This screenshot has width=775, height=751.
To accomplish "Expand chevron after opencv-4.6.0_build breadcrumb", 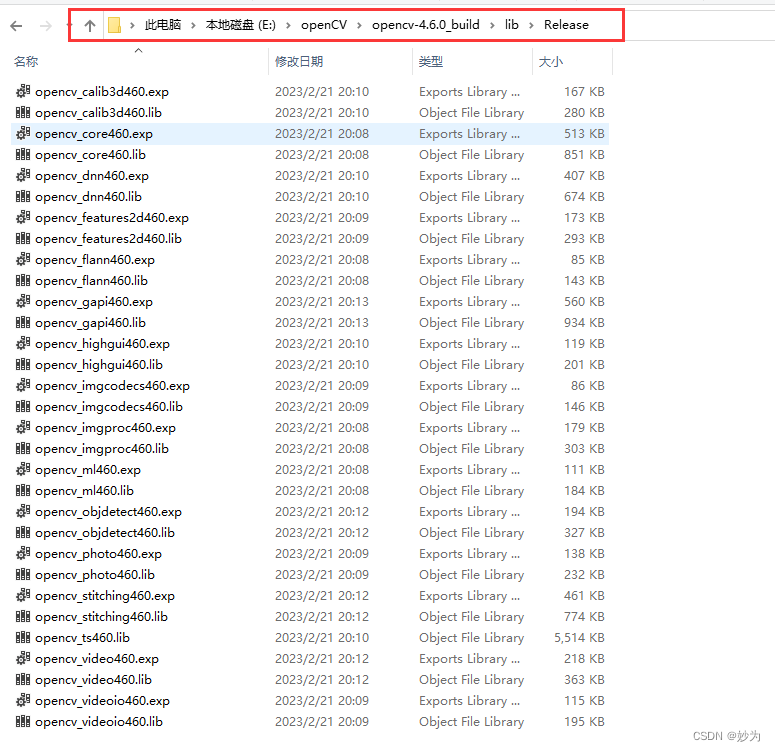I will click(492, 25).
